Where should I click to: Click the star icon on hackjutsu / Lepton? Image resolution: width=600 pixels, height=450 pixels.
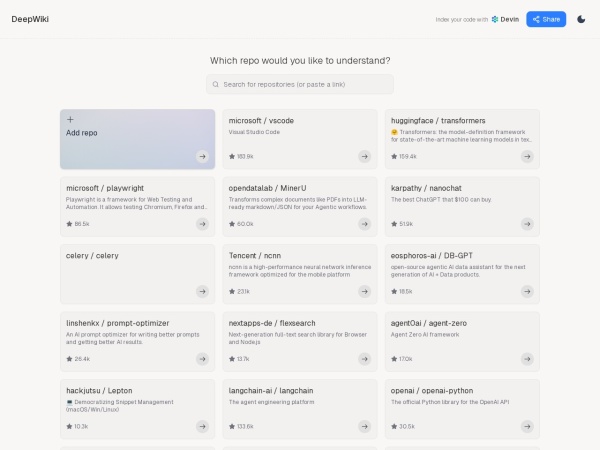(69, 426)
